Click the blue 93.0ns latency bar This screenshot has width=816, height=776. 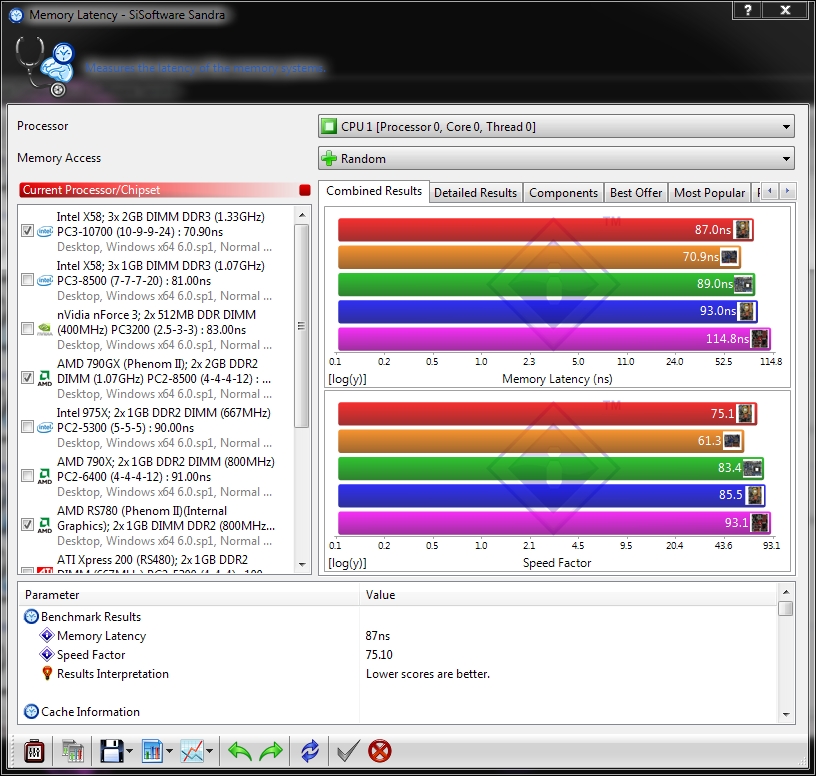(547, 311)
